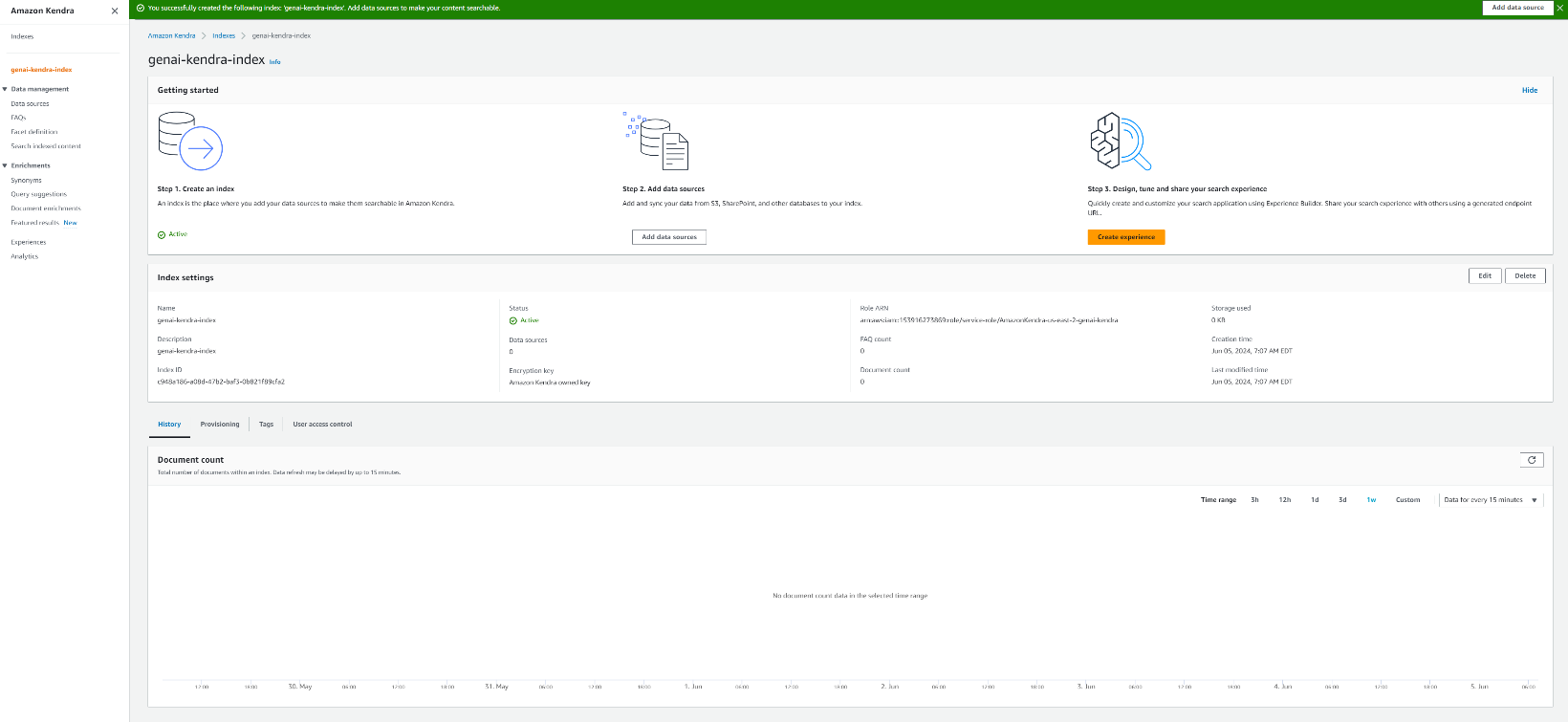The width and height of the screenshot is (1568, 722).
Task: Open Query suggestions in the sidebar
Action: (39, 194)
